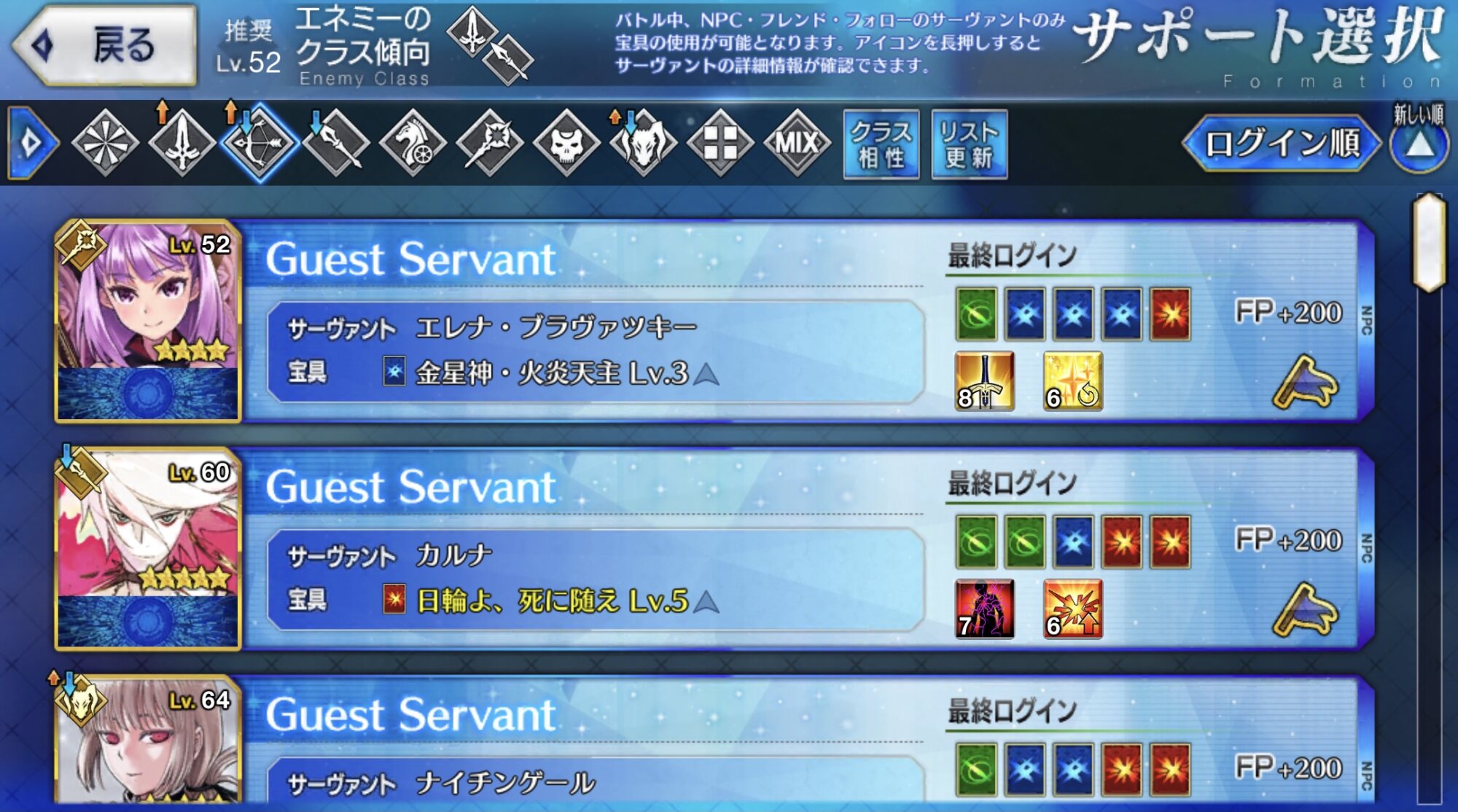
Task: Click the support list scrollbar handle
Action: click(1429, 243)
